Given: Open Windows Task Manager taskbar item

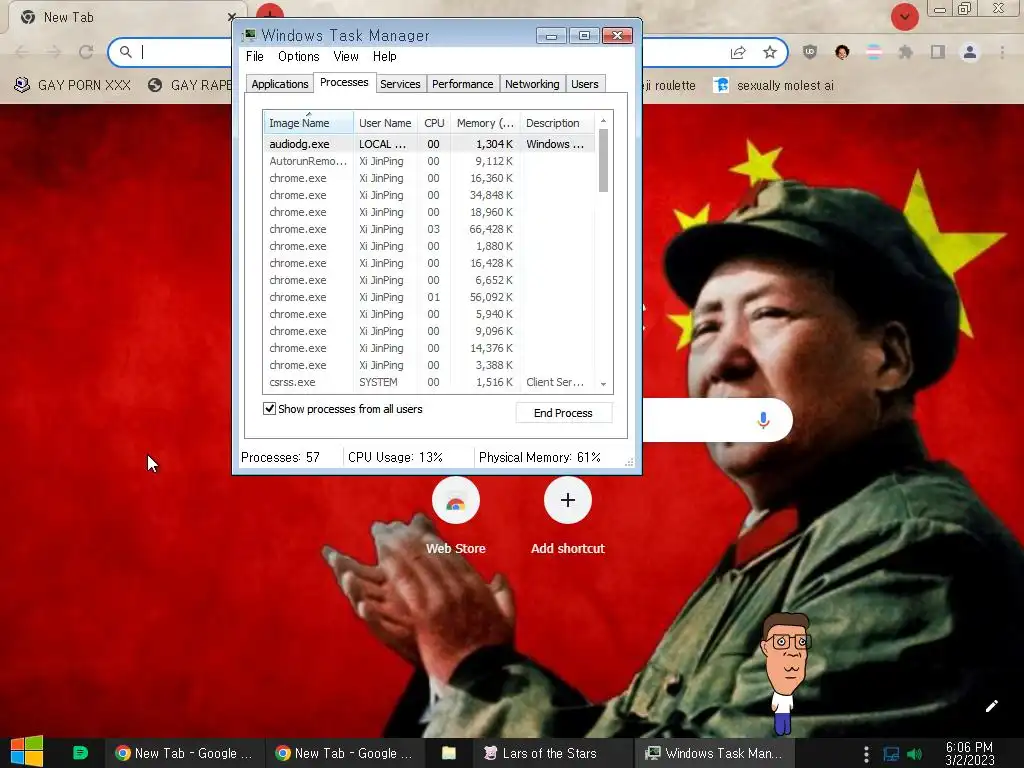Looking at the screenshot, I should coord(714,753).
